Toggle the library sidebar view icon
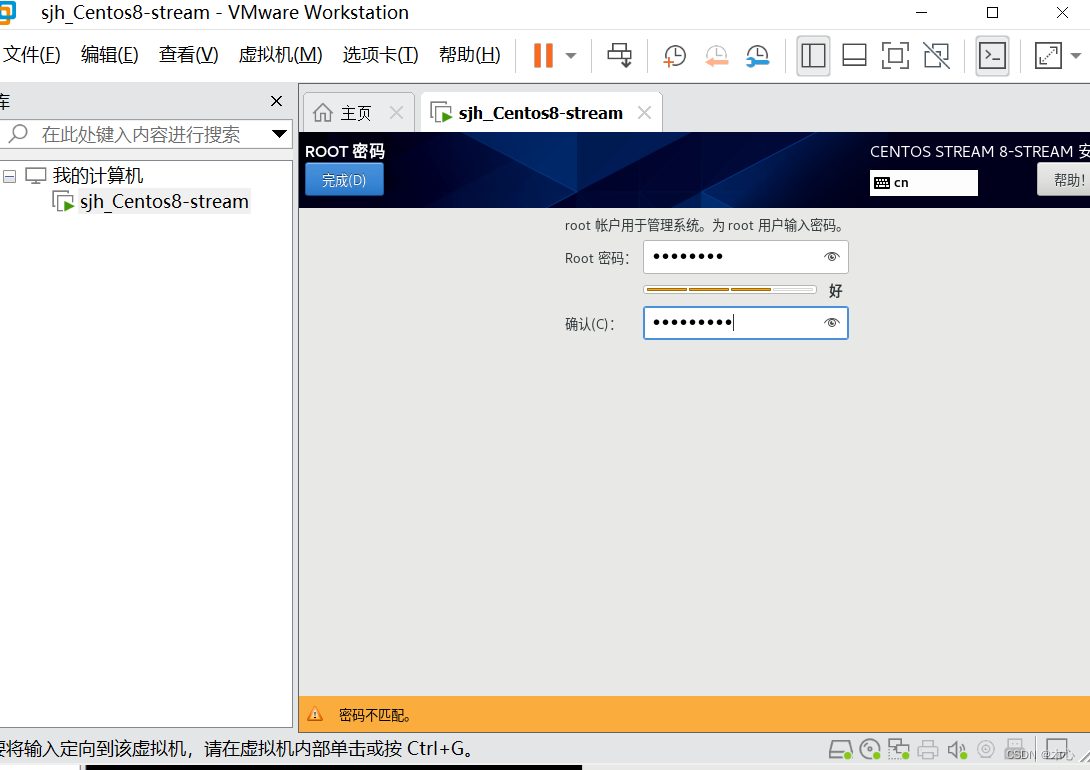 pyautogui.click(x=813, y=56)
